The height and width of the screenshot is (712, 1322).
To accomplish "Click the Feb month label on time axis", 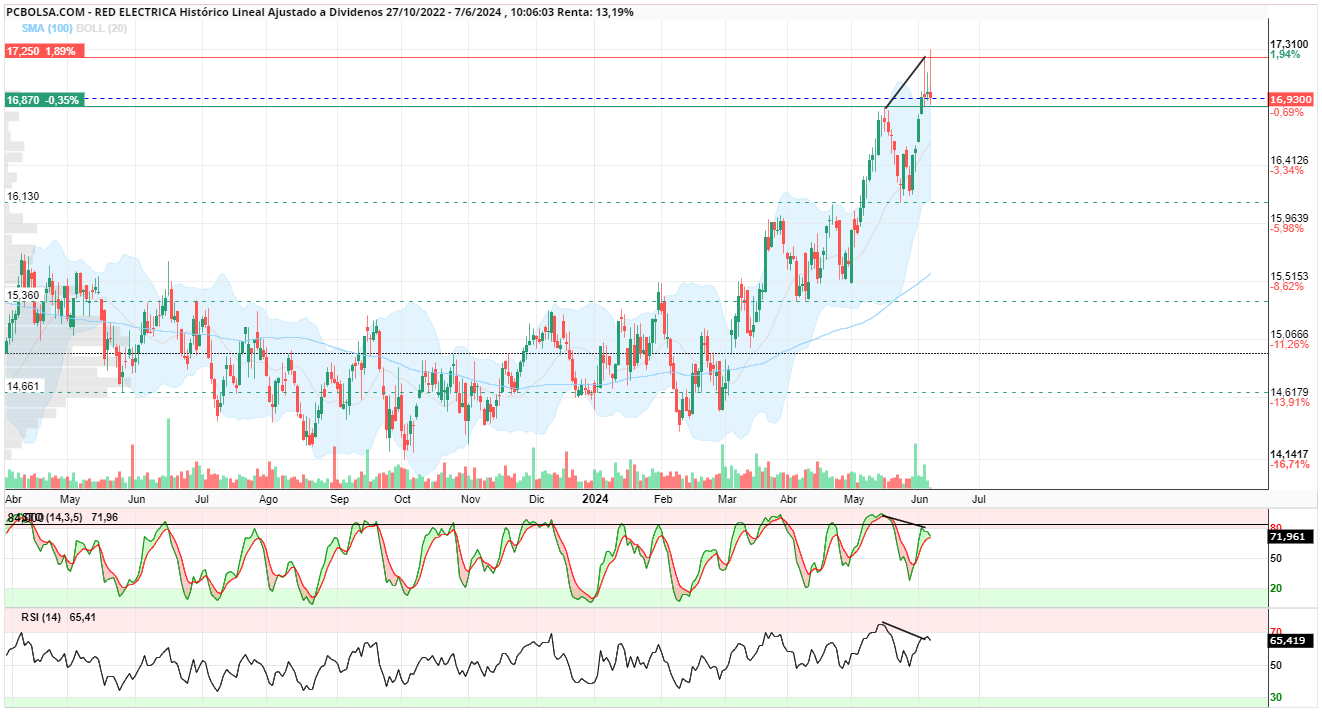I will (662, 498).
